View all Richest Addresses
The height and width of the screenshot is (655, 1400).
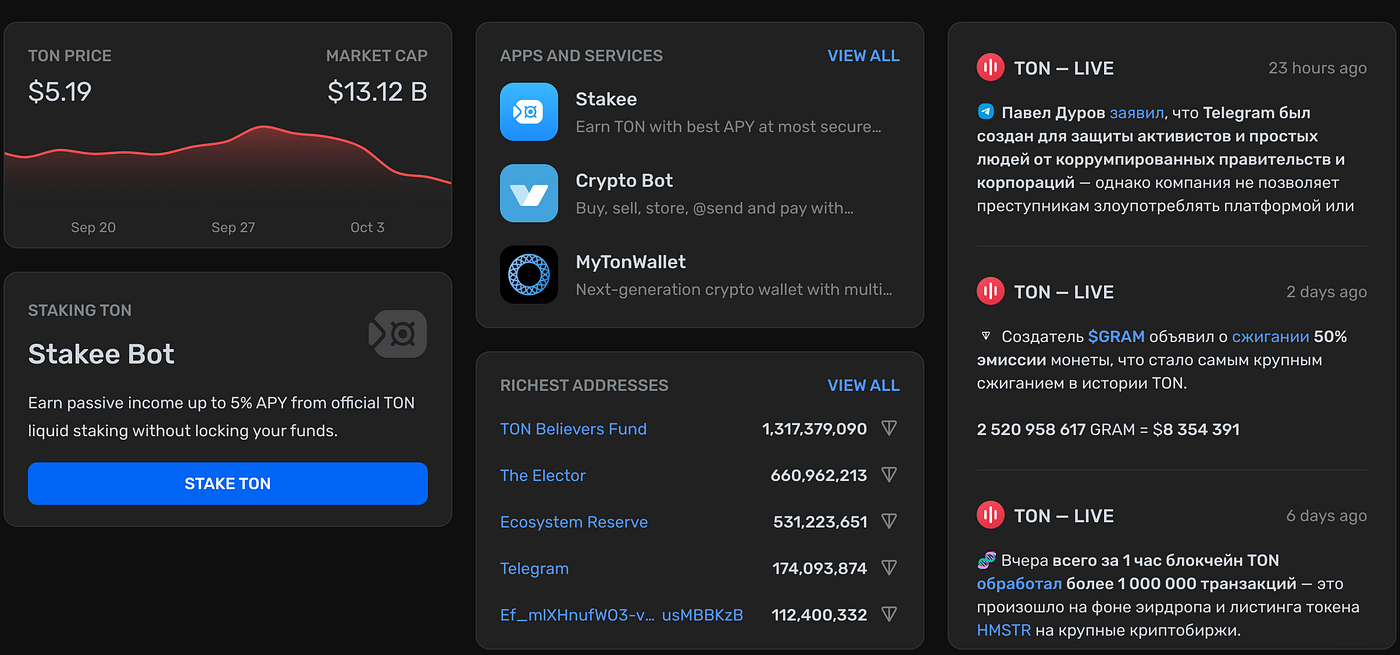point(864,385)
